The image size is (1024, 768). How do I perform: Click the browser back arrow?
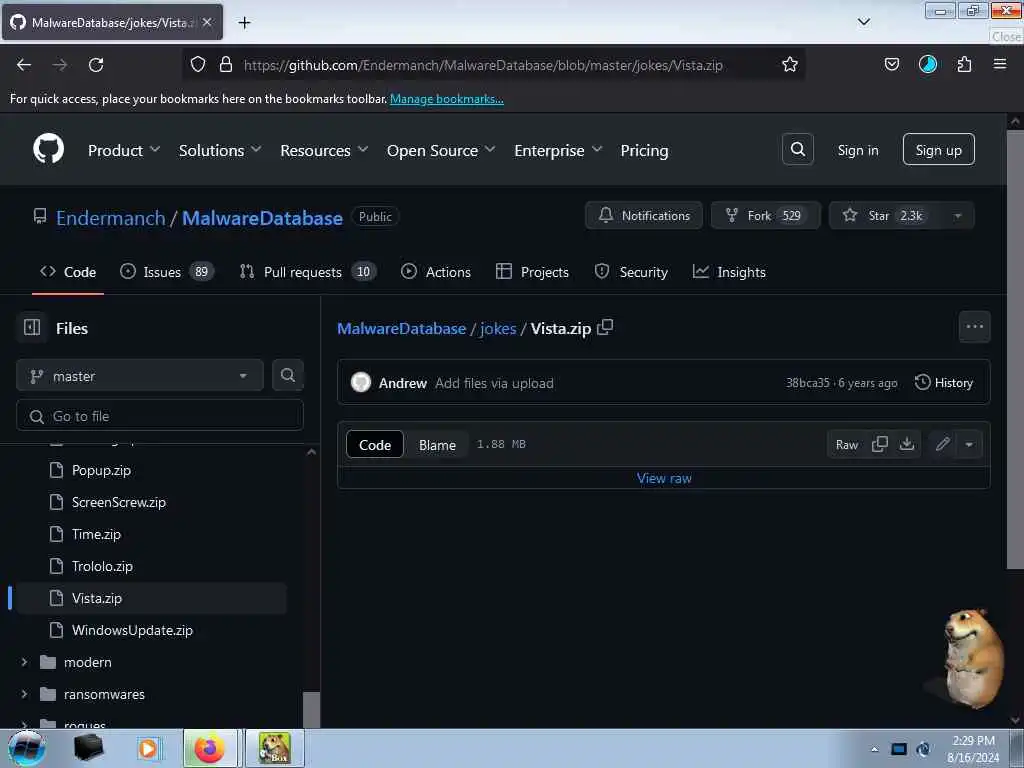point(24,65)
